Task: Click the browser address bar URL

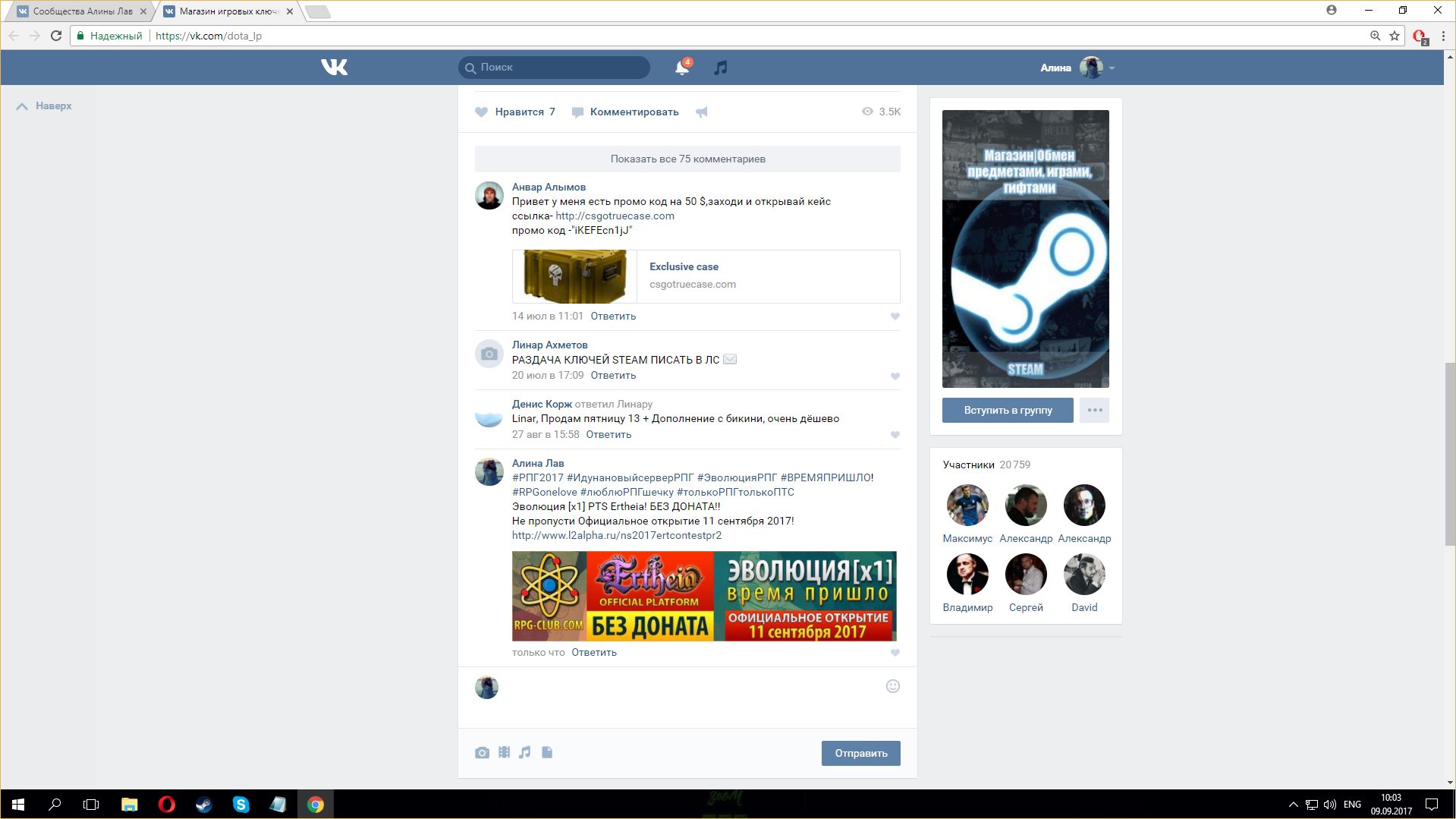Action: [209, 36]
